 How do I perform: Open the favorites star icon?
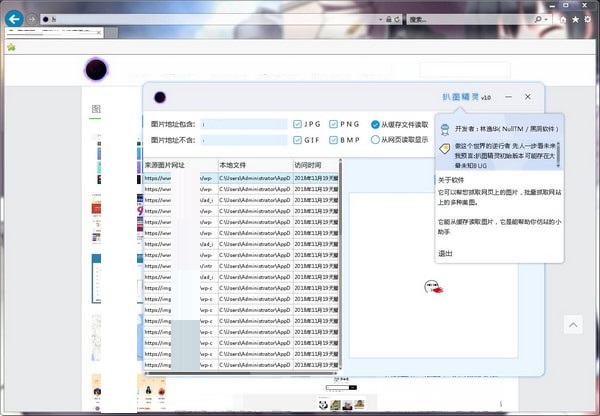pos(574,19)
